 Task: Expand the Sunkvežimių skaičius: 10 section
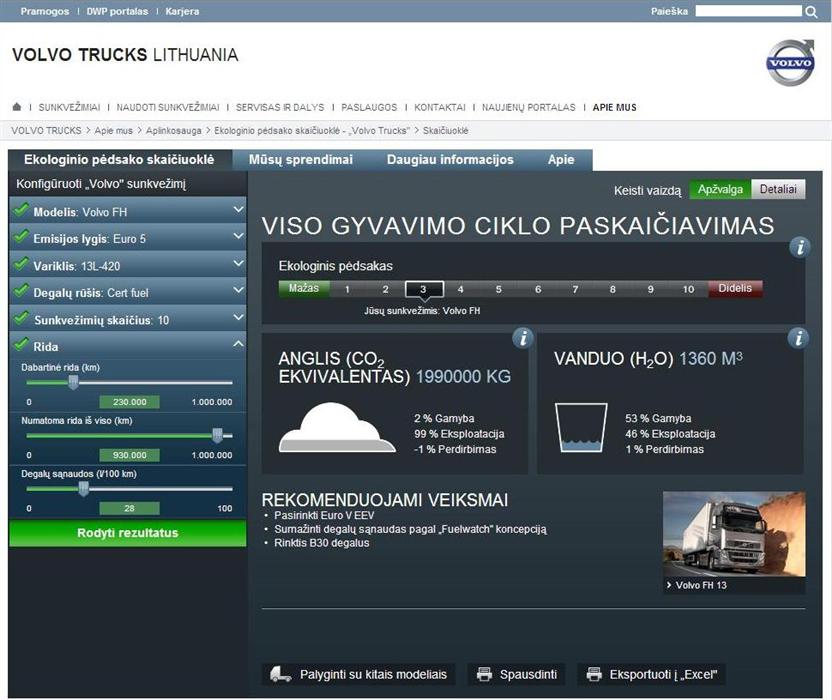[127, 319]
